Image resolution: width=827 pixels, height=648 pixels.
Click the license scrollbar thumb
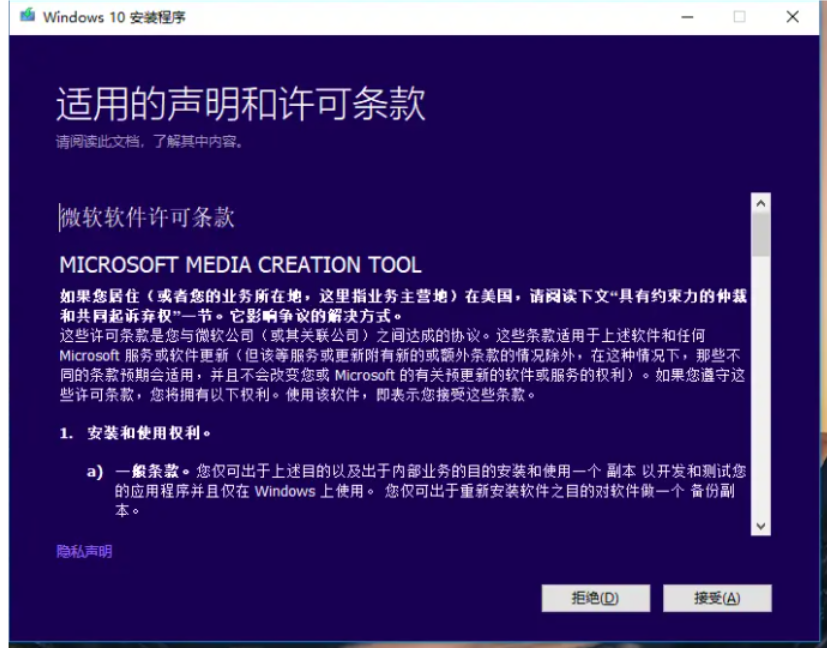tap(761, 235)
